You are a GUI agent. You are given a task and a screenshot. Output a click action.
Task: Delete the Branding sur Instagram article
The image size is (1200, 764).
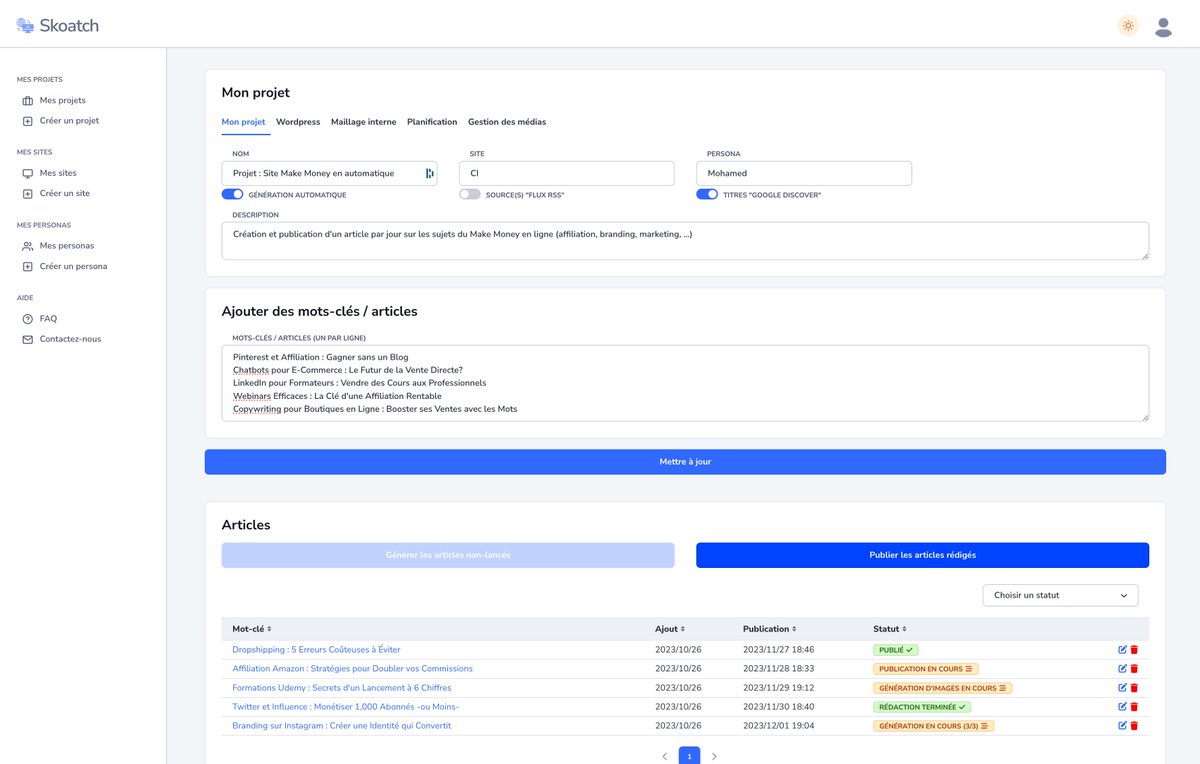click(x=1134, y=726)
